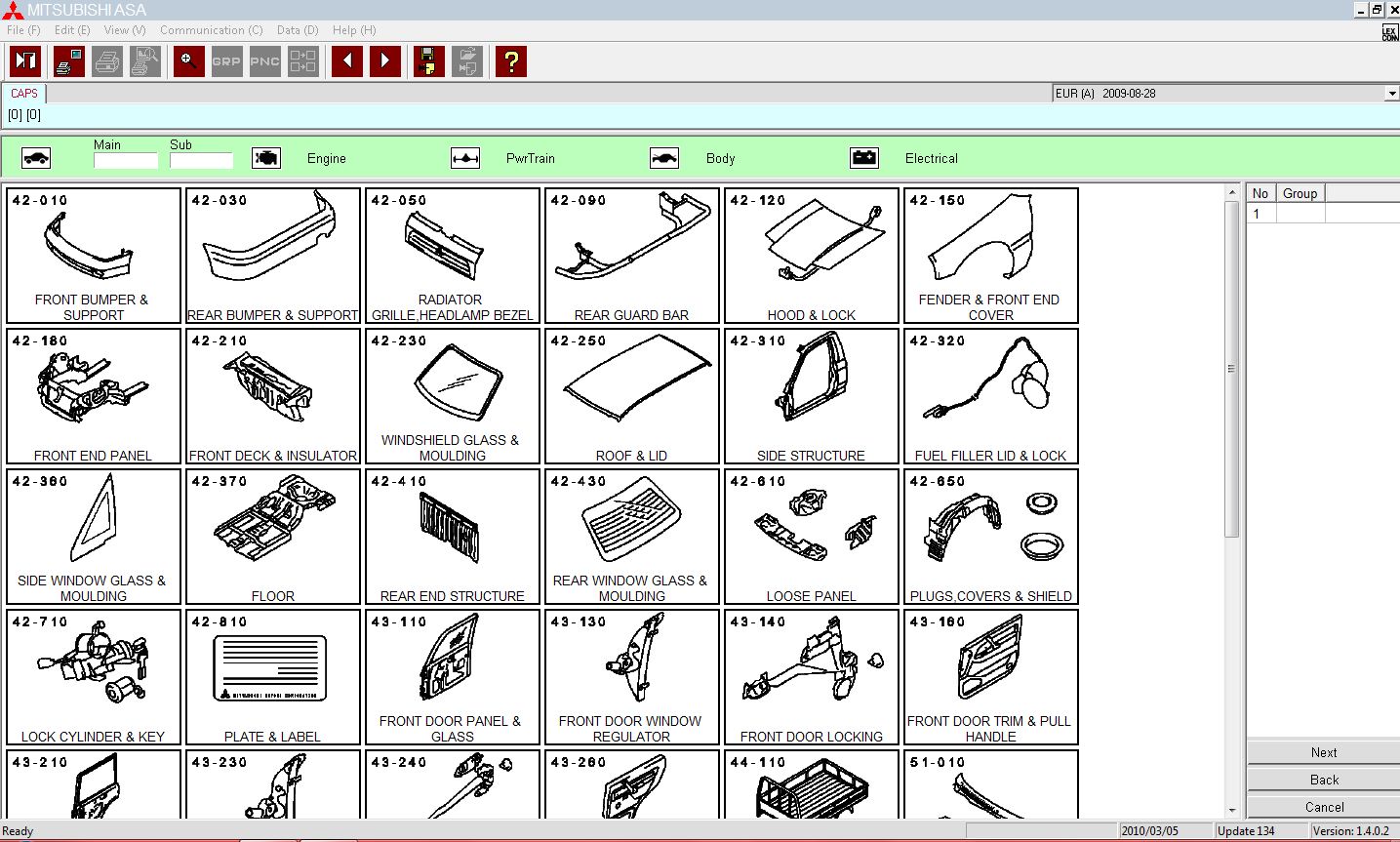The width and height of the screenshot is (1400, 842).
Task: Click the Main group input field
Action: [x=126, y=160]
